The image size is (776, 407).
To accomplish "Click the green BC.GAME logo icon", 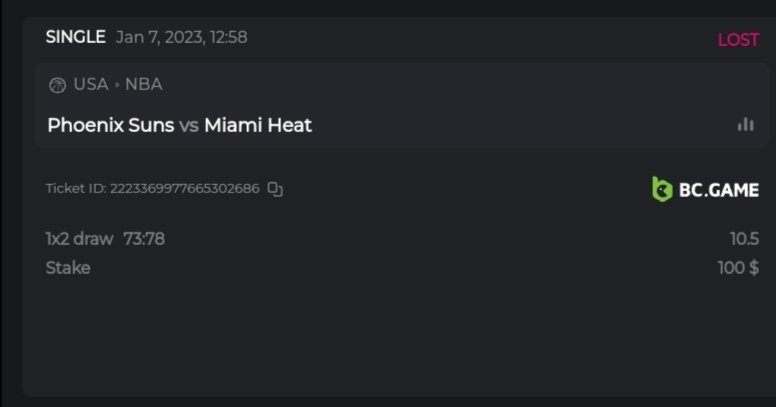I will [x=662, y=189].
